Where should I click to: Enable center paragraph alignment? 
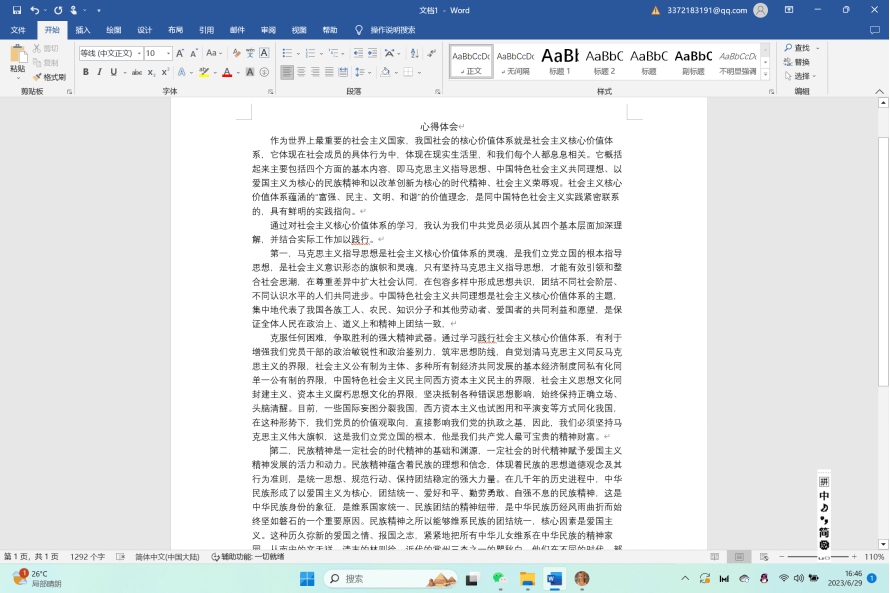pos(301,72)
